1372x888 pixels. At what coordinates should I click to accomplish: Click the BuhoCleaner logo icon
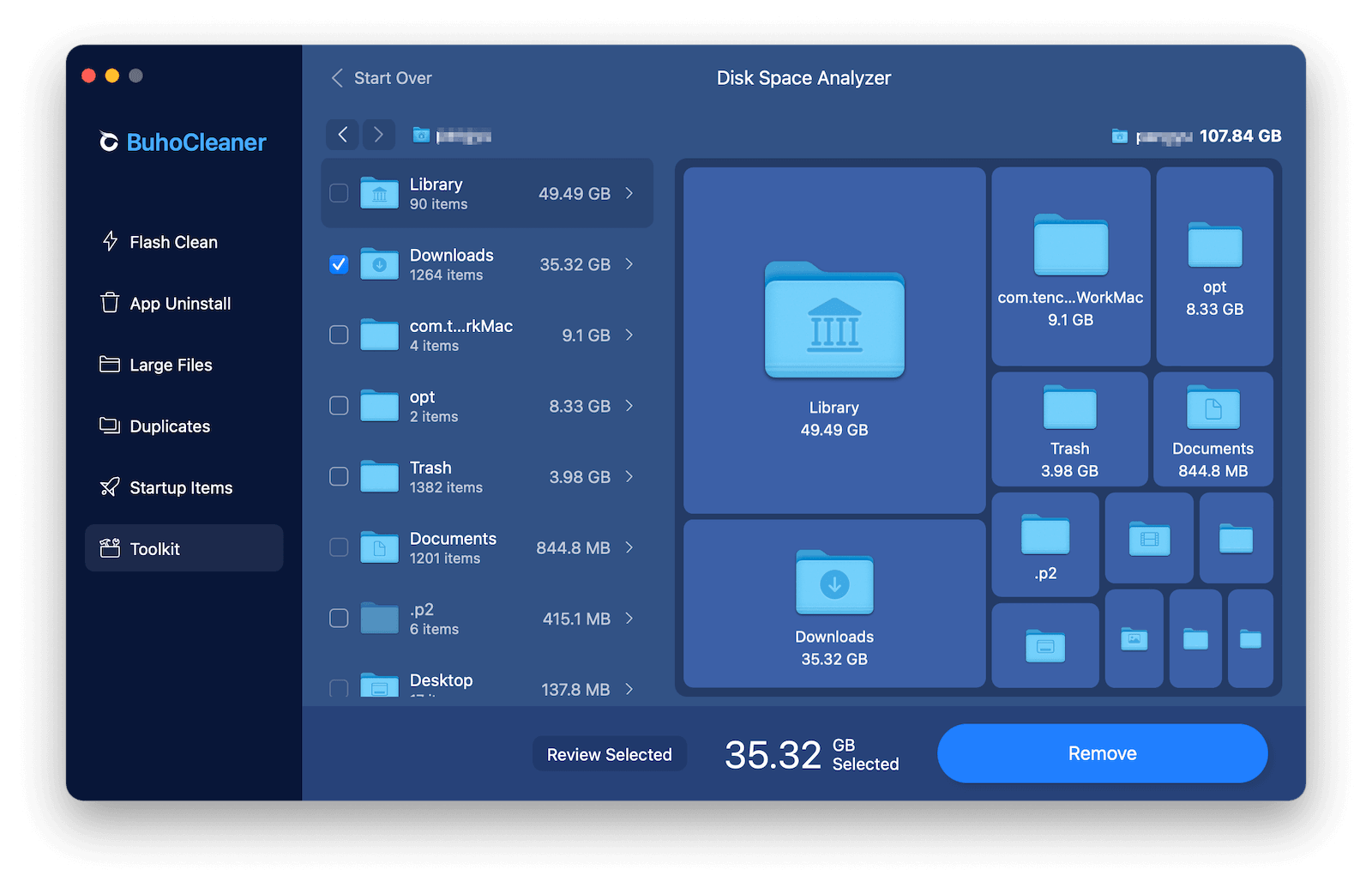pyautogui.click(x=109, y=142)
